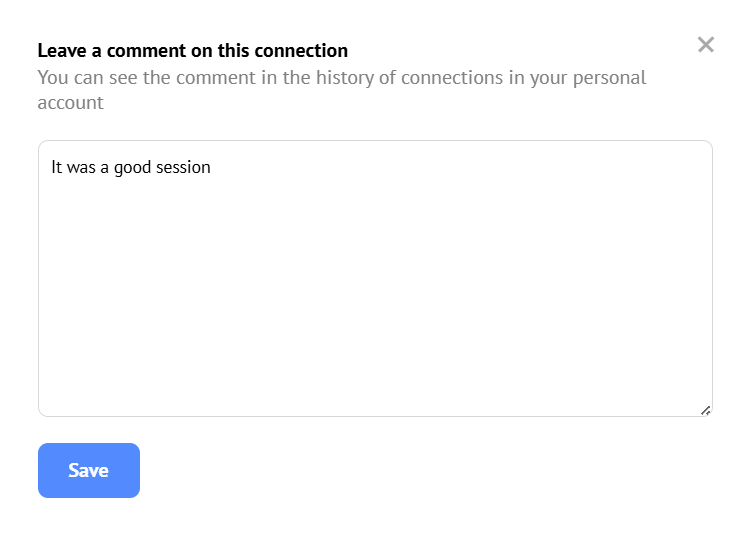Click the 'It was a good session' text
750x536 pixels.
[131, 167]
